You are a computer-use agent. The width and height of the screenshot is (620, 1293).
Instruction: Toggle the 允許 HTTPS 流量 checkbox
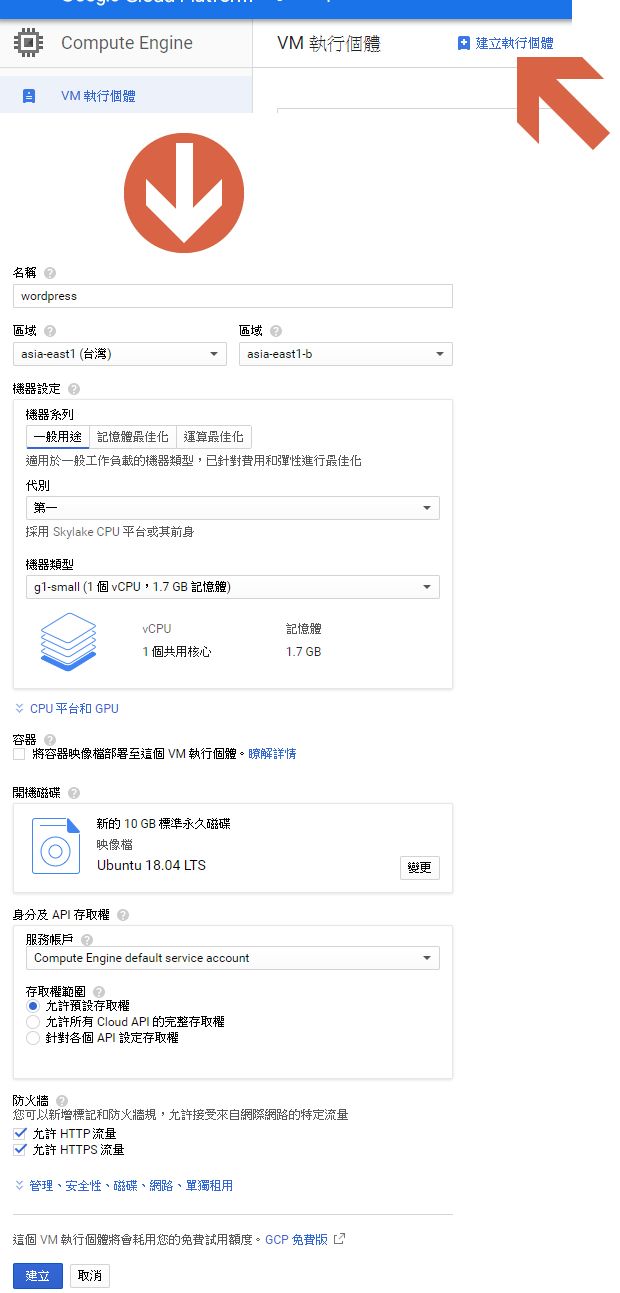coord(20,1150)
